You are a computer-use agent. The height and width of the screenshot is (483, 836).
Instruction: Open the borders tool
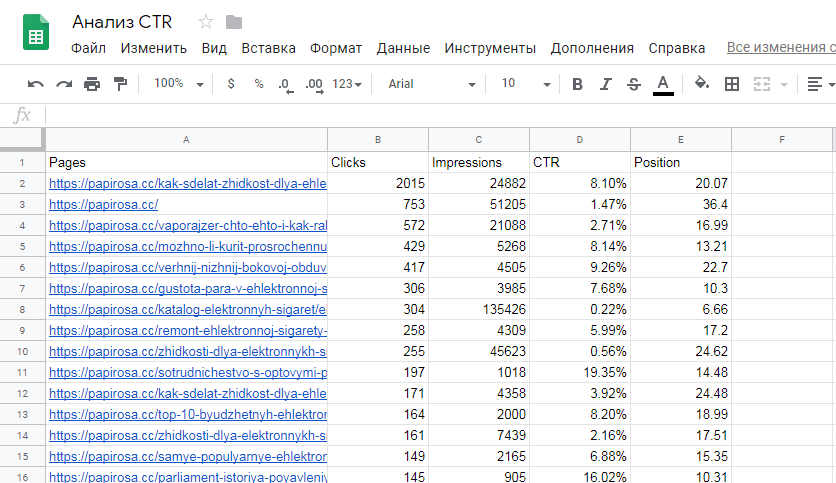click(x=732, y=84)
